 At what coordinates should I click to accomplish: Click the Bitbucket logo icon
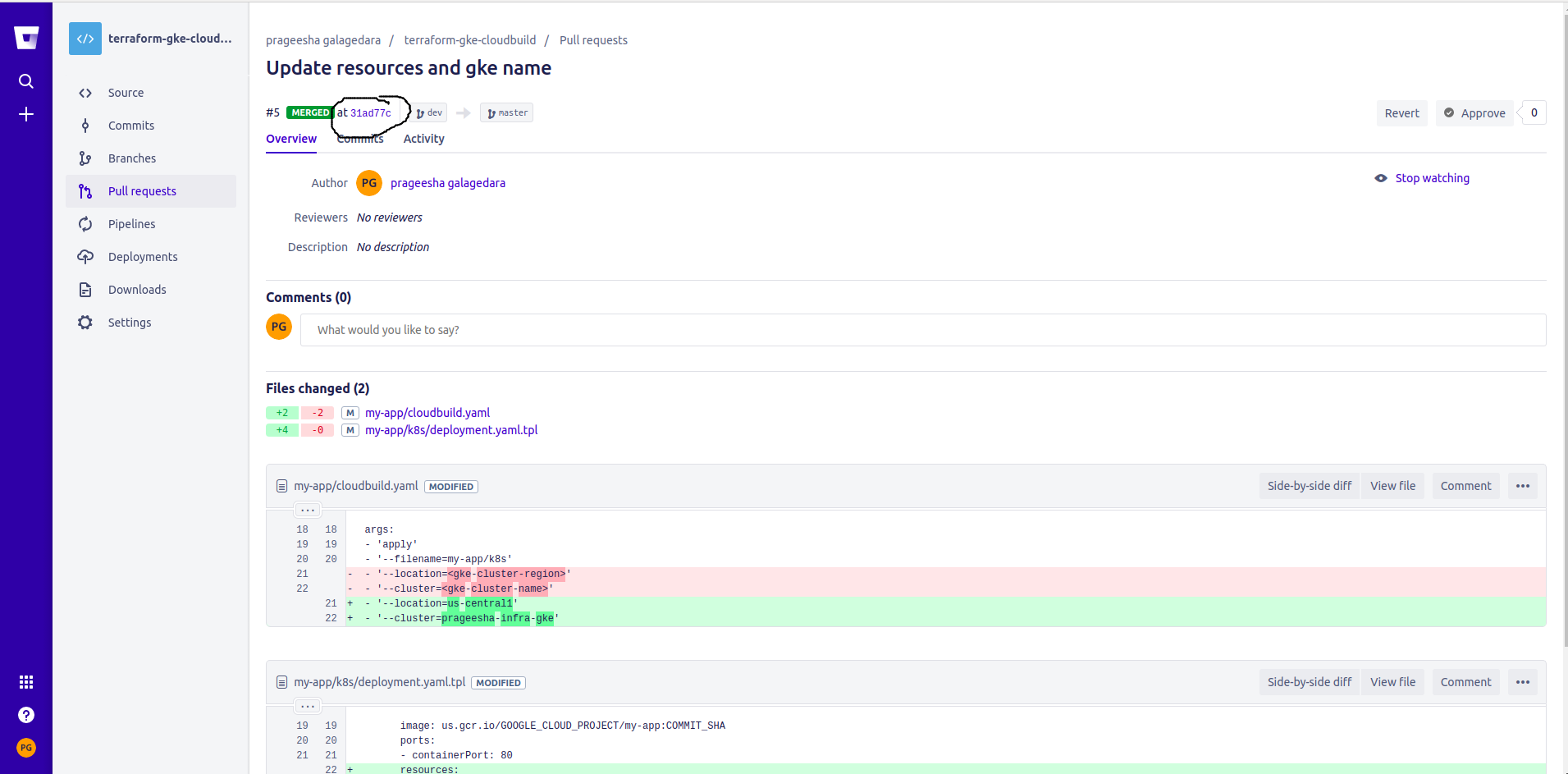[26, 38]
